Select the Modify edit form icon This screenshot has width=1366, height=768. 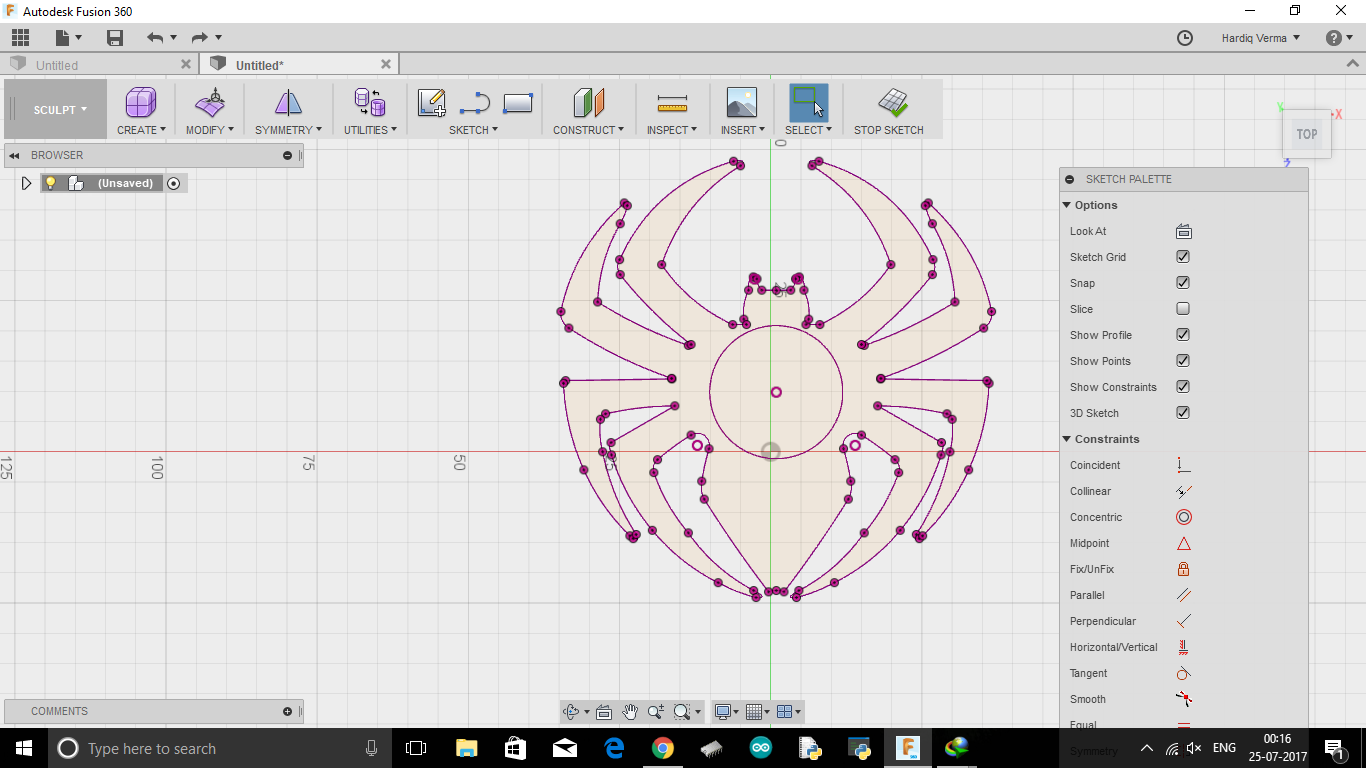pyautogui.click(x=210, y=102)
